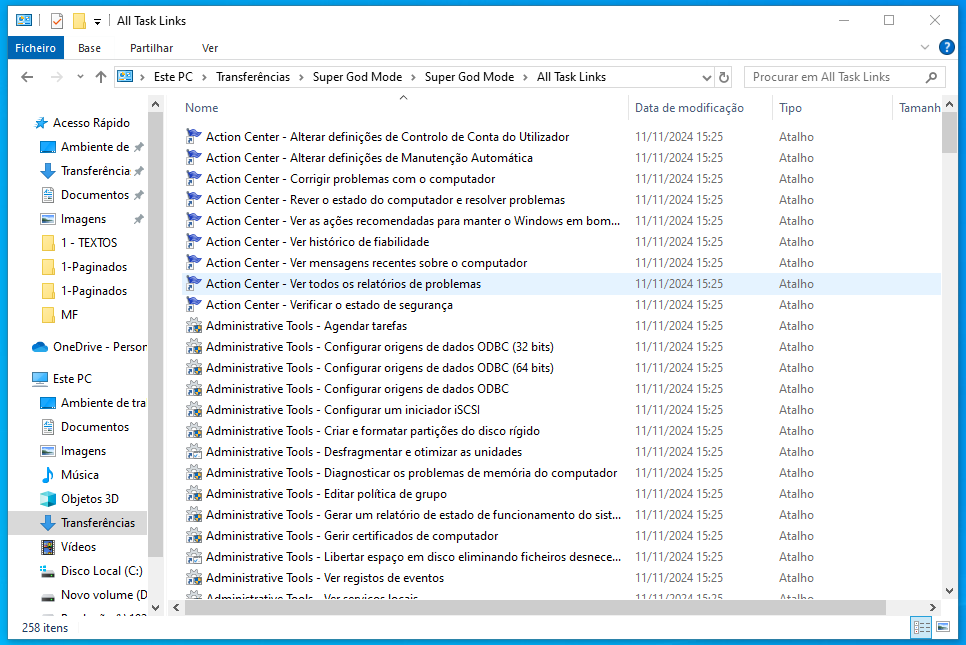Open the Customize Quick Access Toolbar dropdown
The width and height of the screenshot is (966, 645).
point(97,22)
